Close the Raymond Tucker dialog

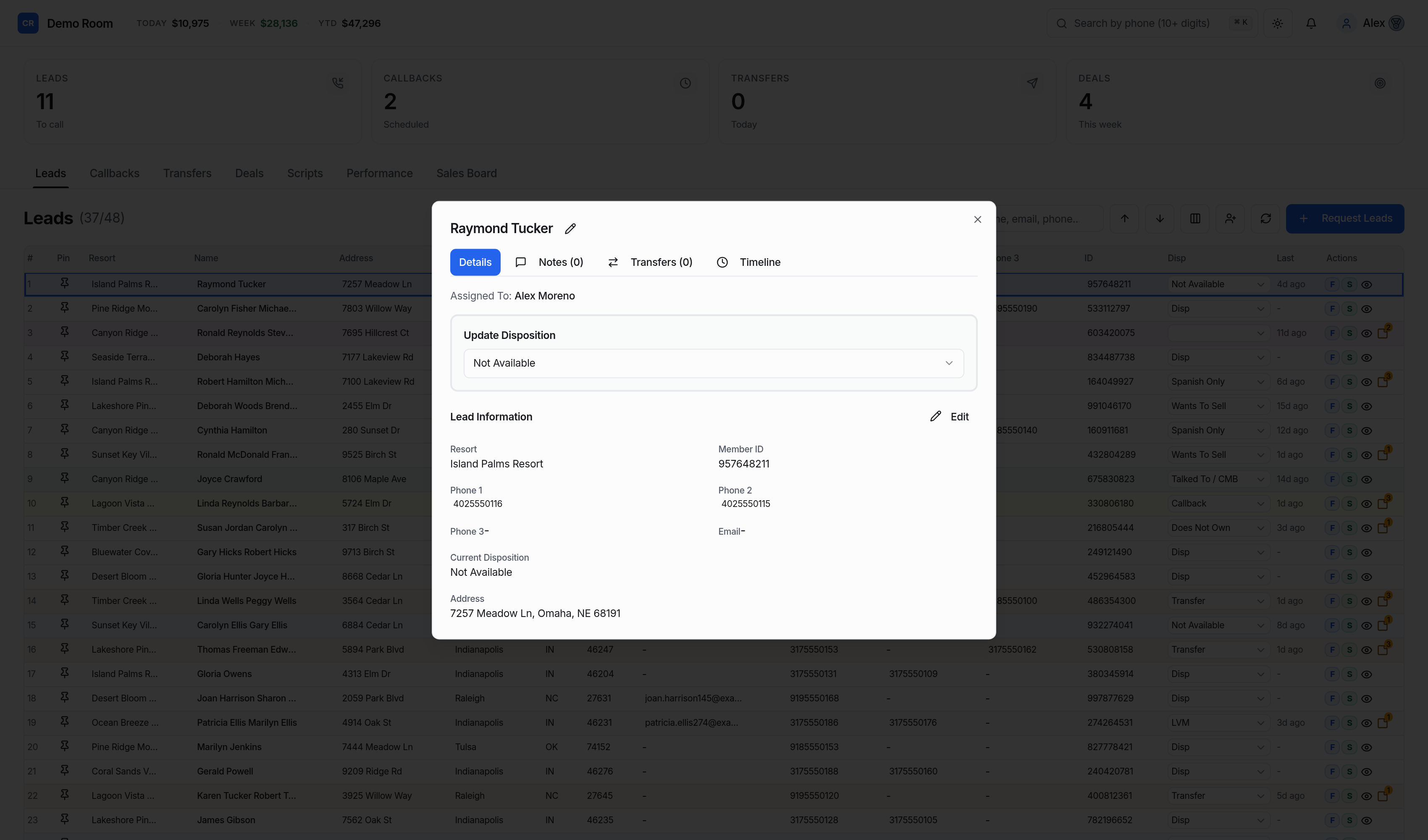point(977,219)
